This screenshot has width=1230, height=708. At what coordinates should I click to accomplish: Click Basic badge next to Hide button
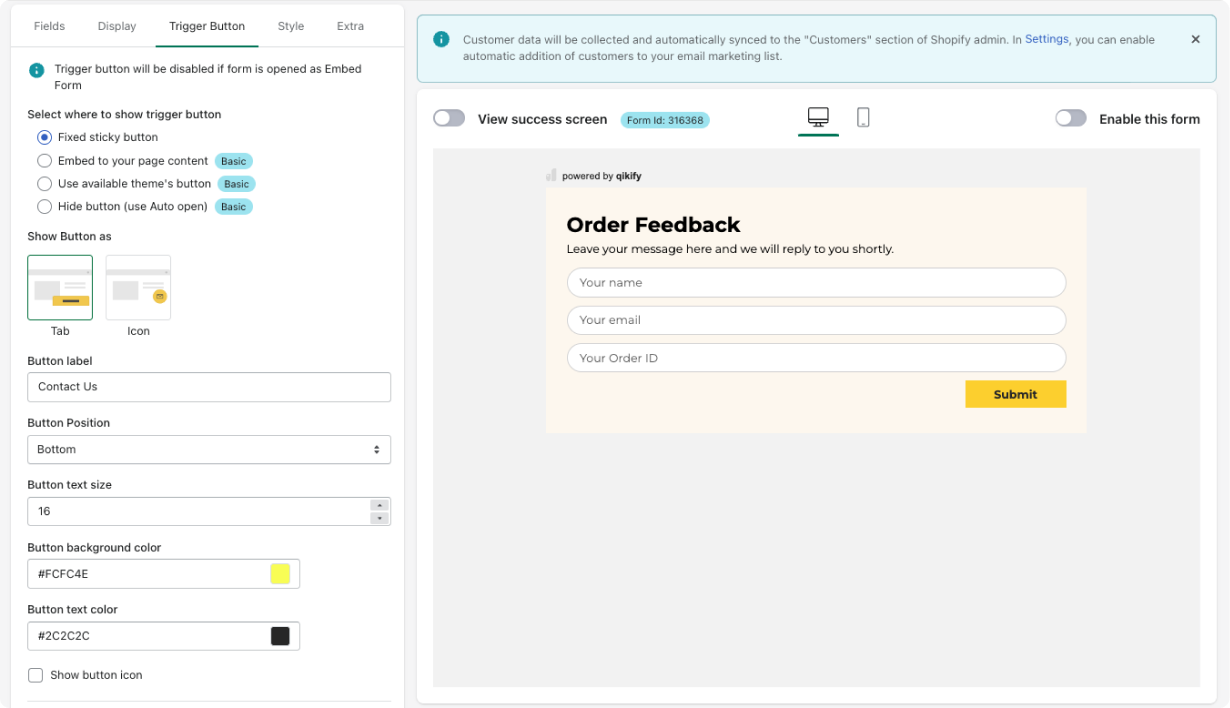(233, 207)
